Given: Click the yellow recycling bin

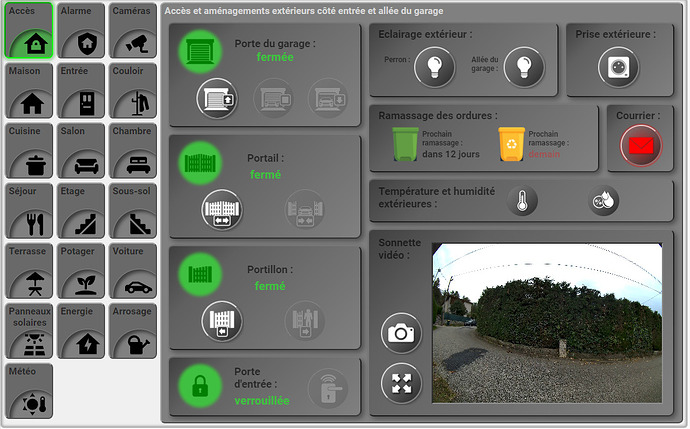Looking at the screenshot, I should 511,144.
